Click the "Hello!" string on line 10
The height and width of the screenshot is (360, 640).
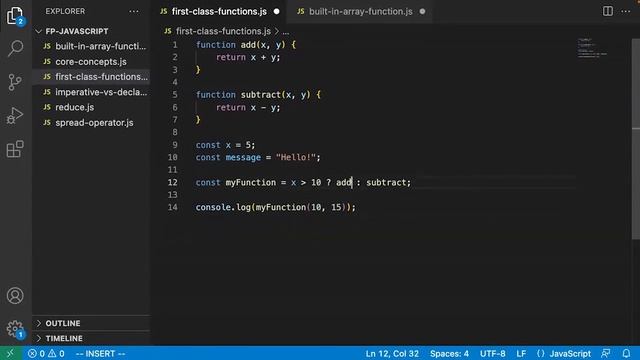click(296, 158)
